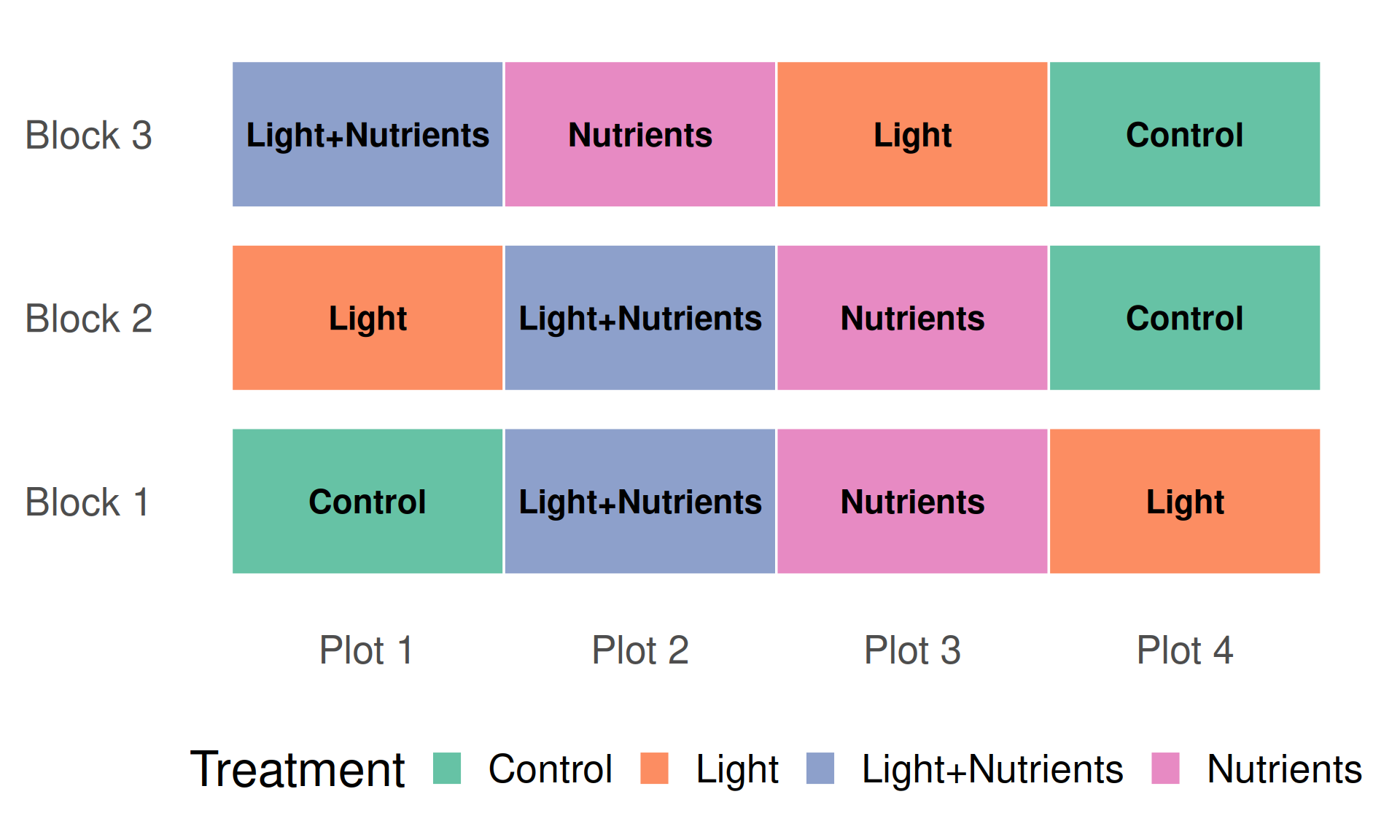Click the Block 3 row label
This screenshot has height=840, width=1400.
pyautogui.click(x=88, y=135)
